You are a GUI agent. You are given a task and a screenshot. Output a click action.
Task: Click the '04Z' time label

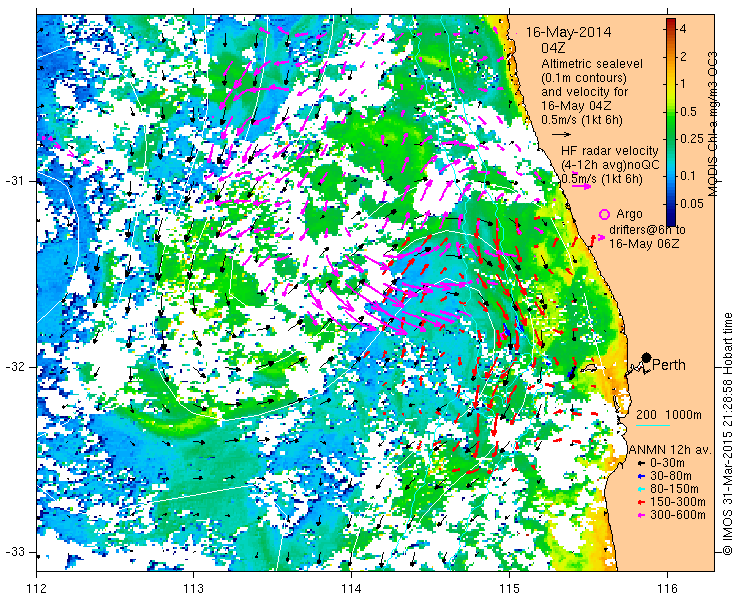[553, 48]
